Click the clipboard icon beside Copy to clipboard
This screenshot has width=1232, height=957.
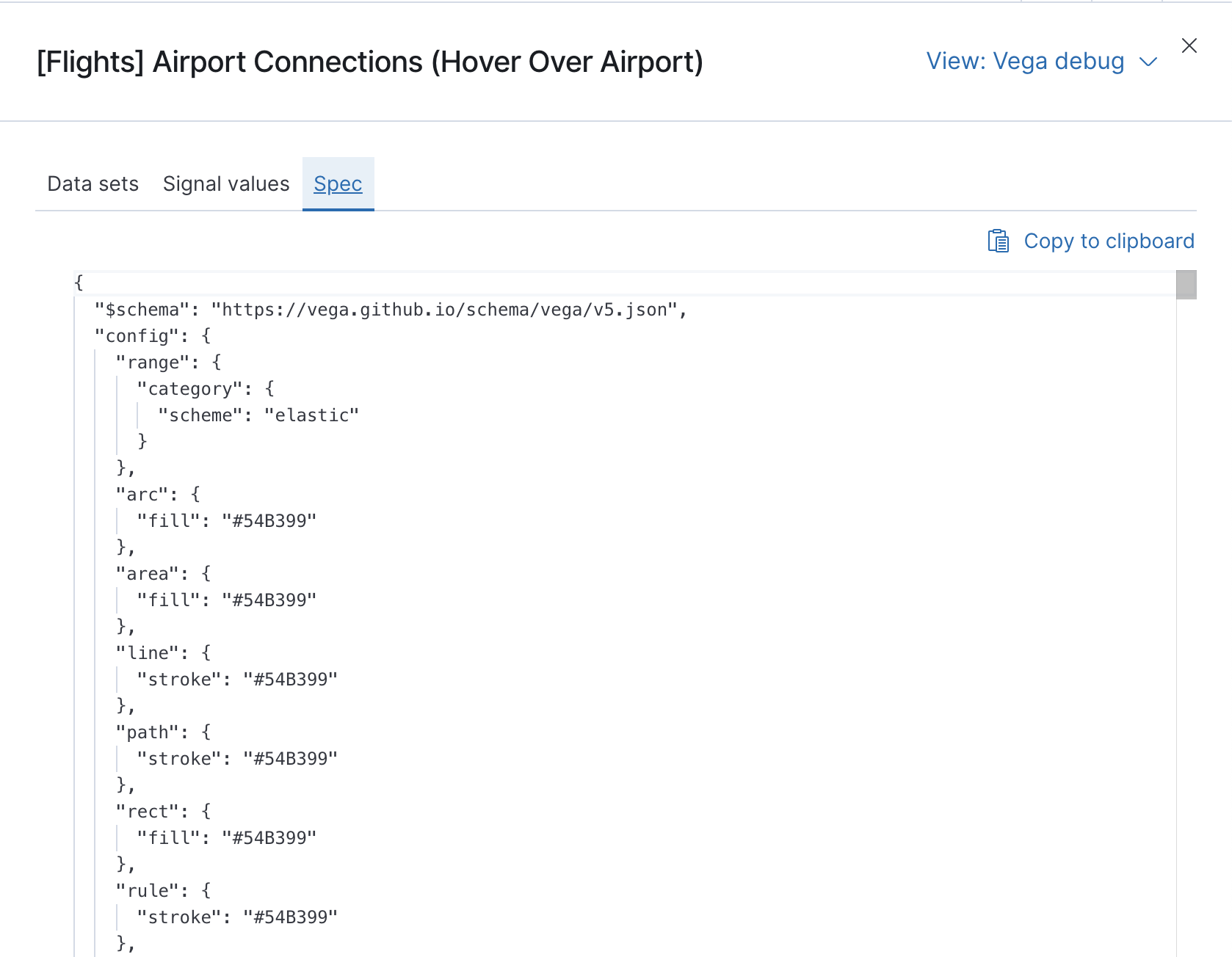[998, 240]
